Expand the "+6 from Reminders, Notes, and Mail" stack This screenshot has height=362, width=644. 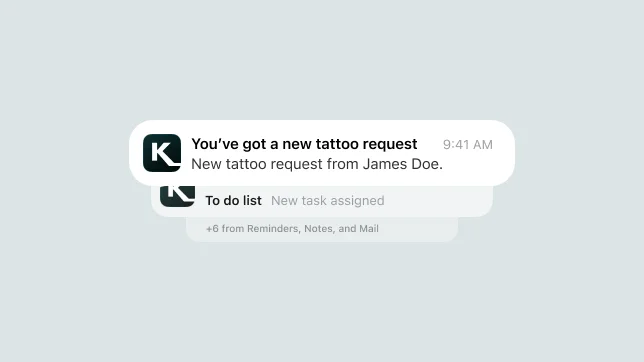(322, 229)
